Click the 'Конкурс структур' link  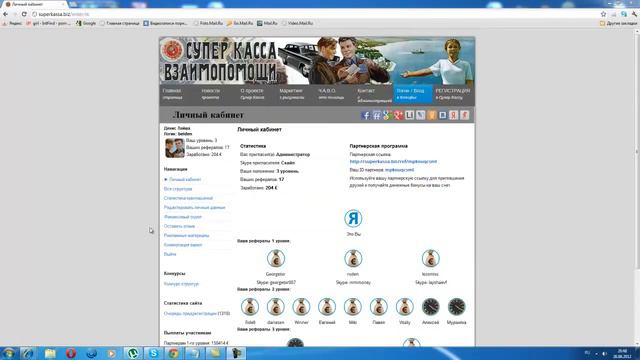tap(181, 284)
